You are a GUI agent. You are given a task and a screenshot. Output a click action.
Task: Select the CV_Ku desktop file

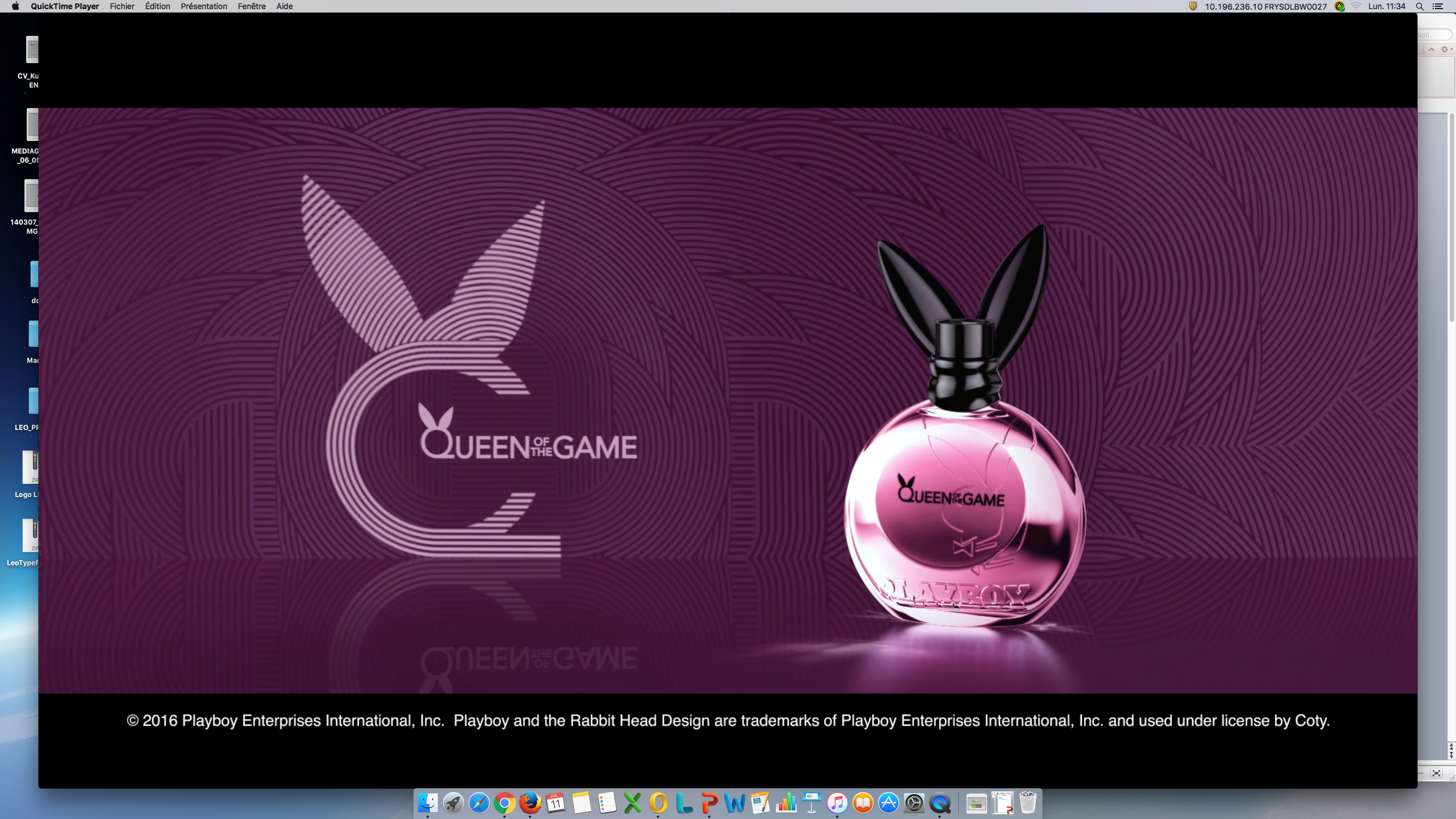tap(30, 63)
